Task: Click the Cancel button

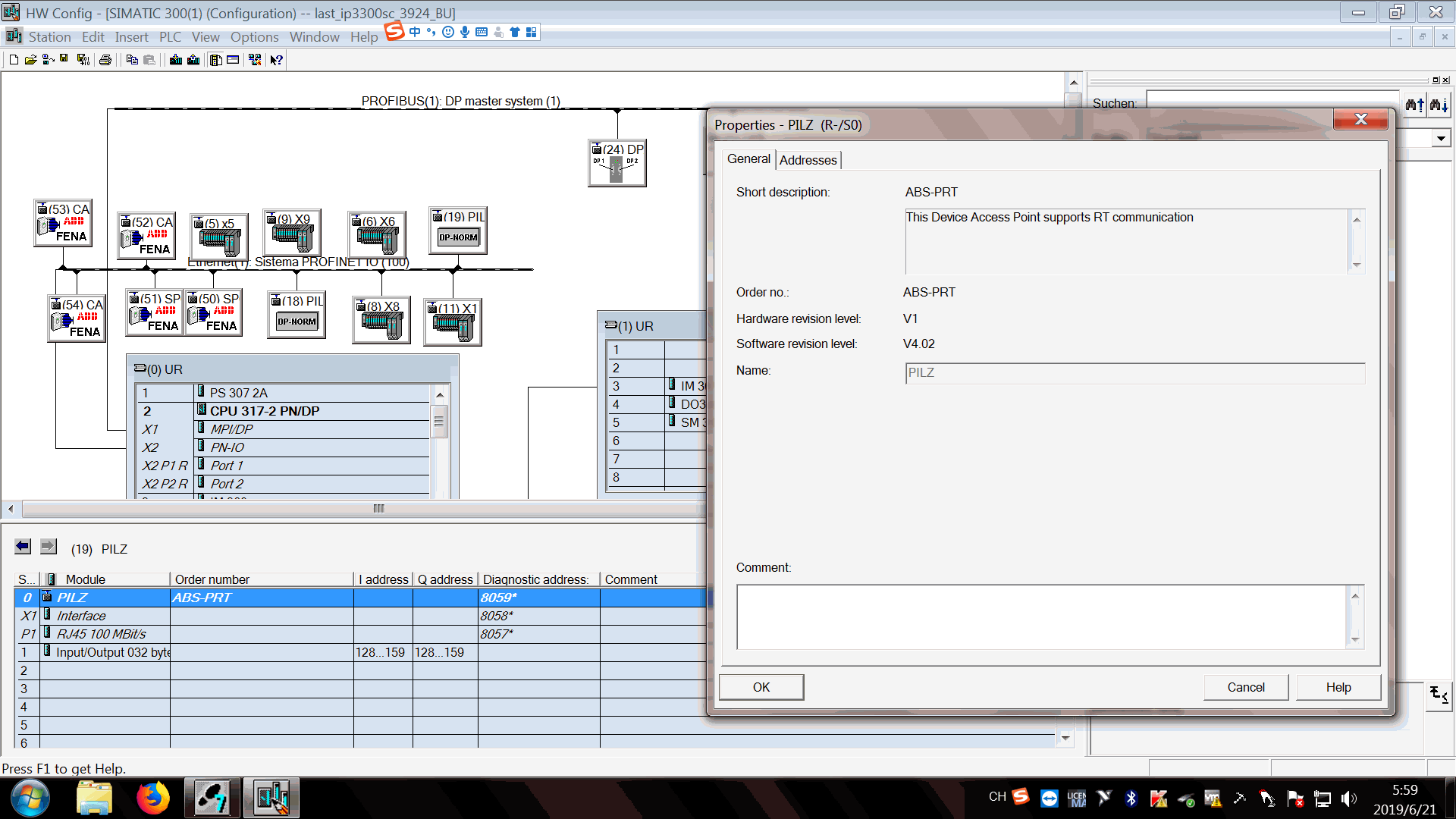Action: click(x=1245, y=687)
